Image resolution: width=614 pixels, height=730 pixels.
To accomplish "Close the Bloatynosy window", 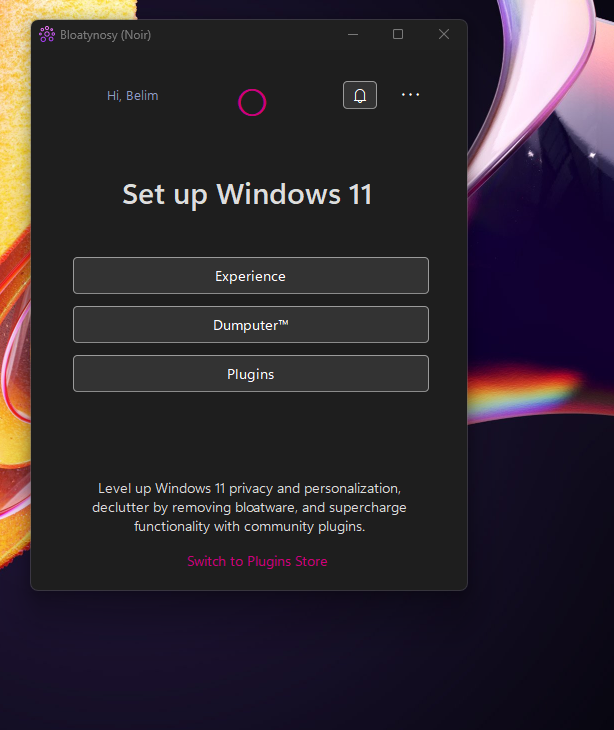I will point(444,34).
